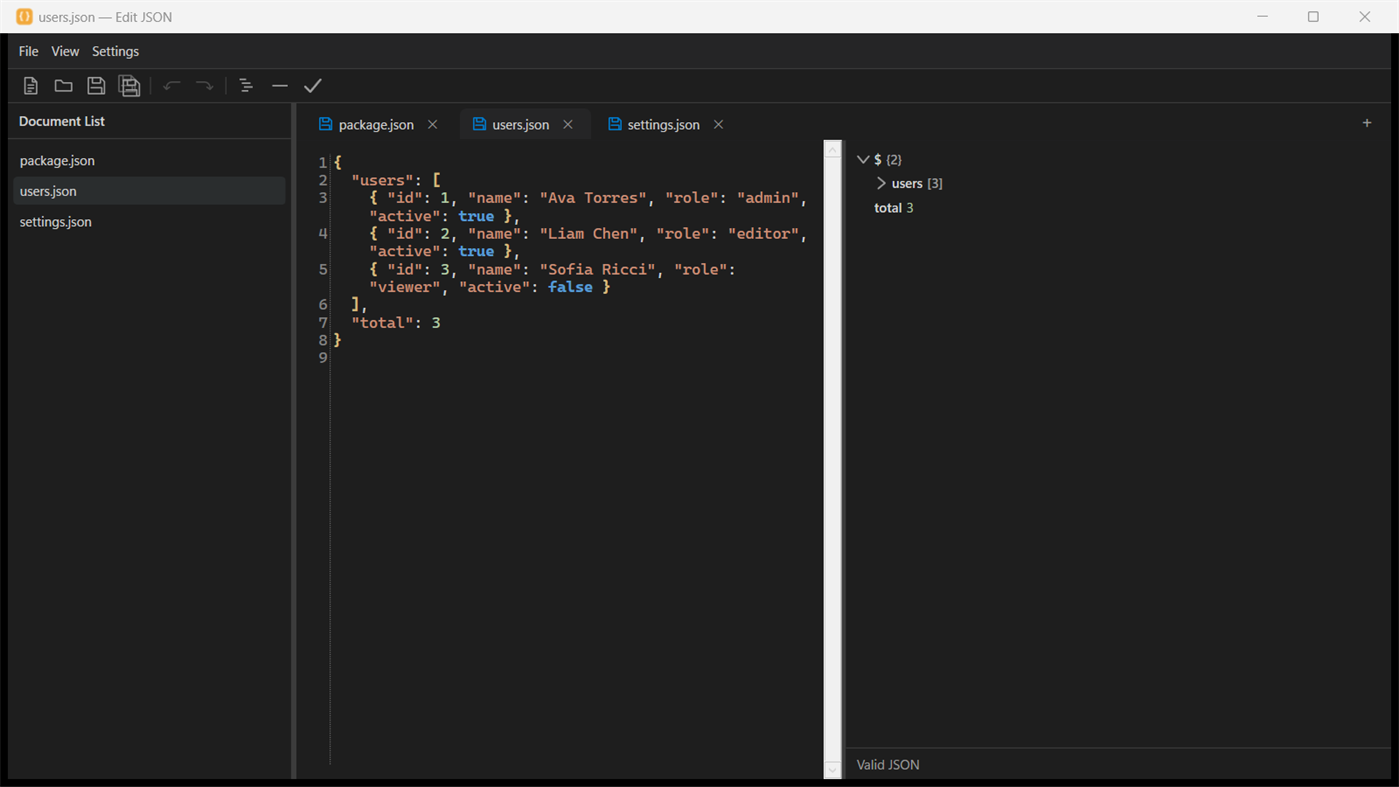
Task: Minify the JSON using the dash icon
Action: [280, 86]
